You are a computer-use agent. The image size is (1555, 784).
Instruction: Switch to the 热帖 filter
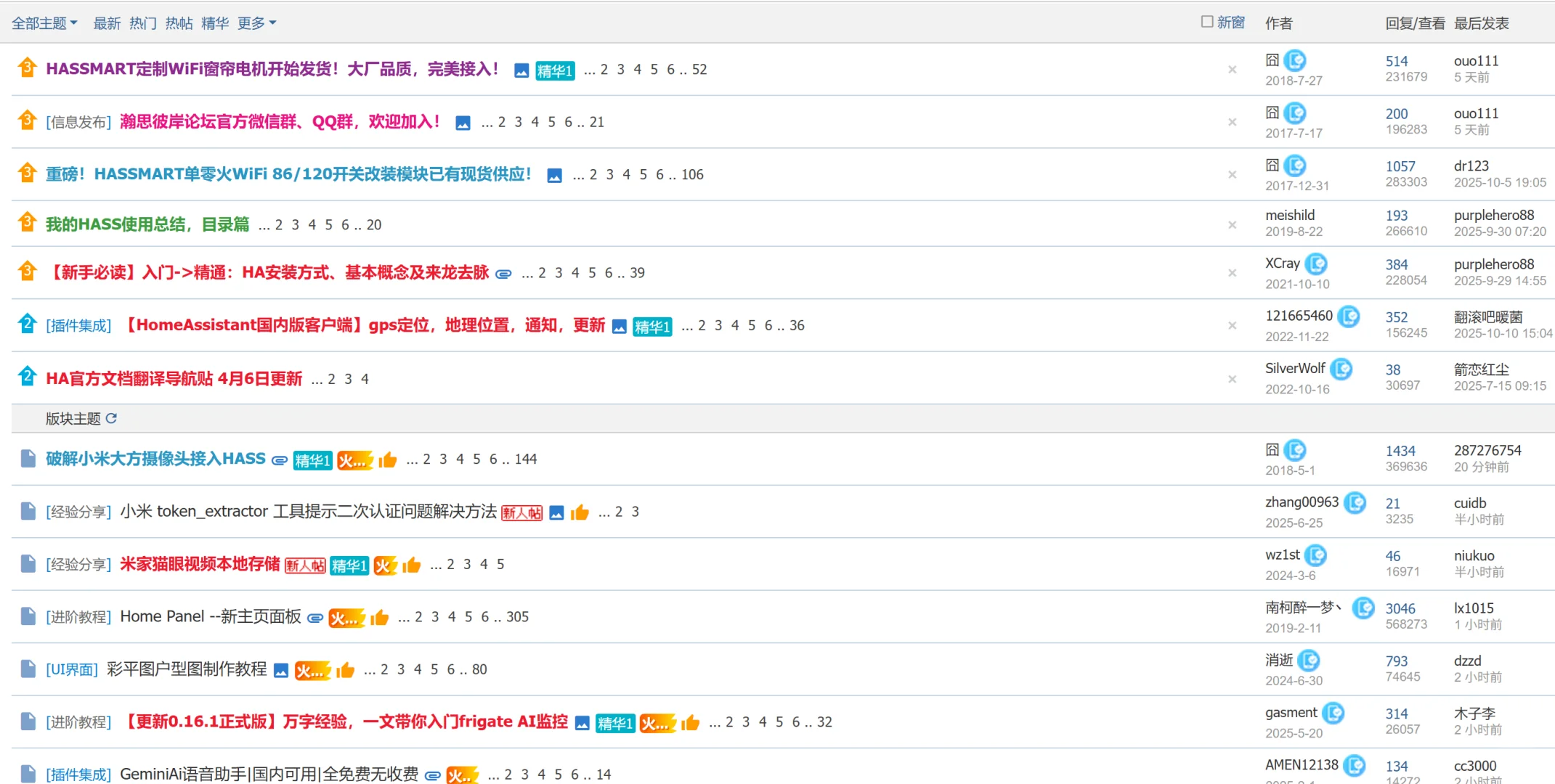click(x=178, y=23)
